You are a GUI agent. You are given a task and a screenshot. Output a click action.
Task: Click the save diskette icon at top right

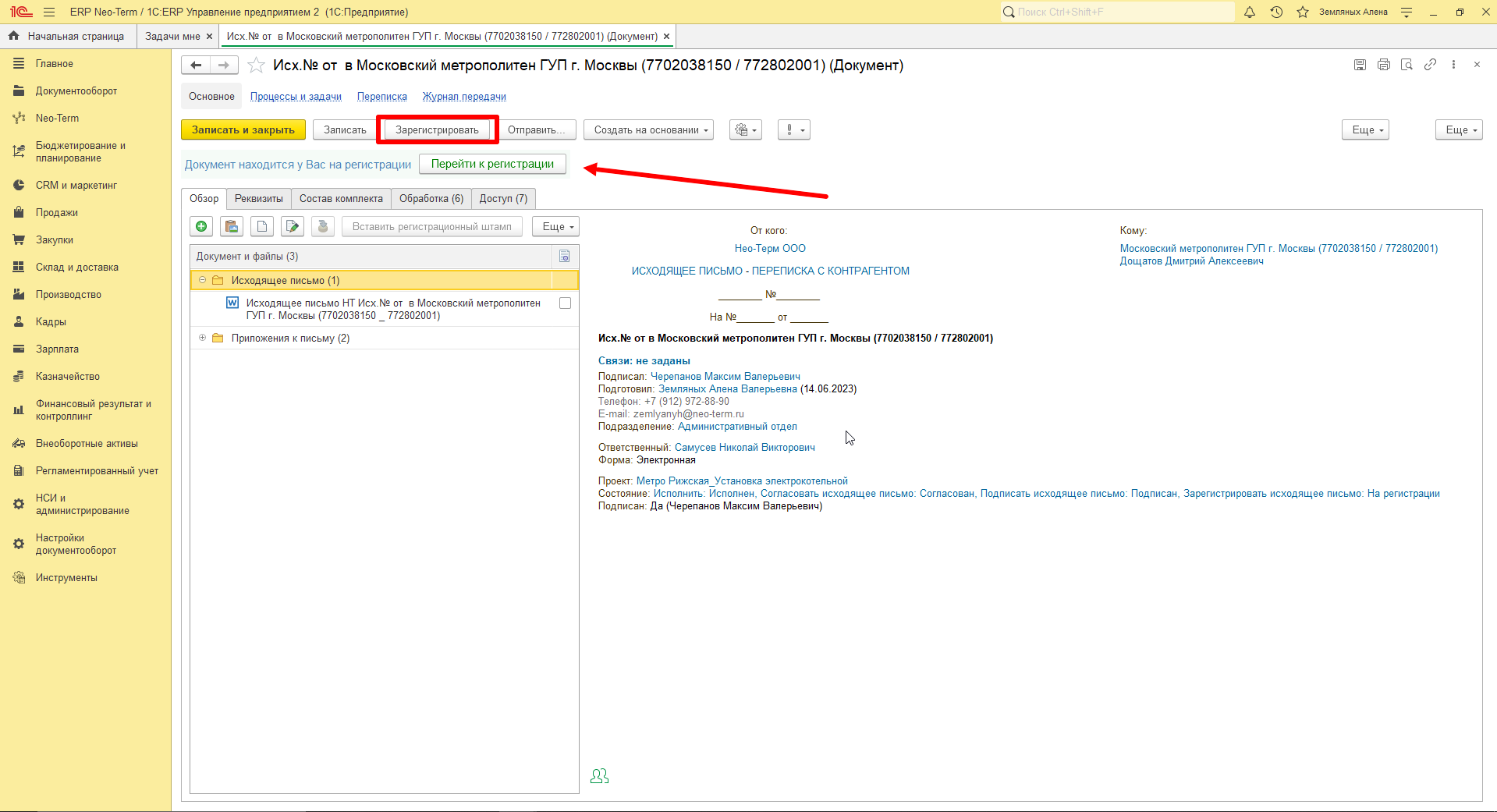pos(1360,65)
